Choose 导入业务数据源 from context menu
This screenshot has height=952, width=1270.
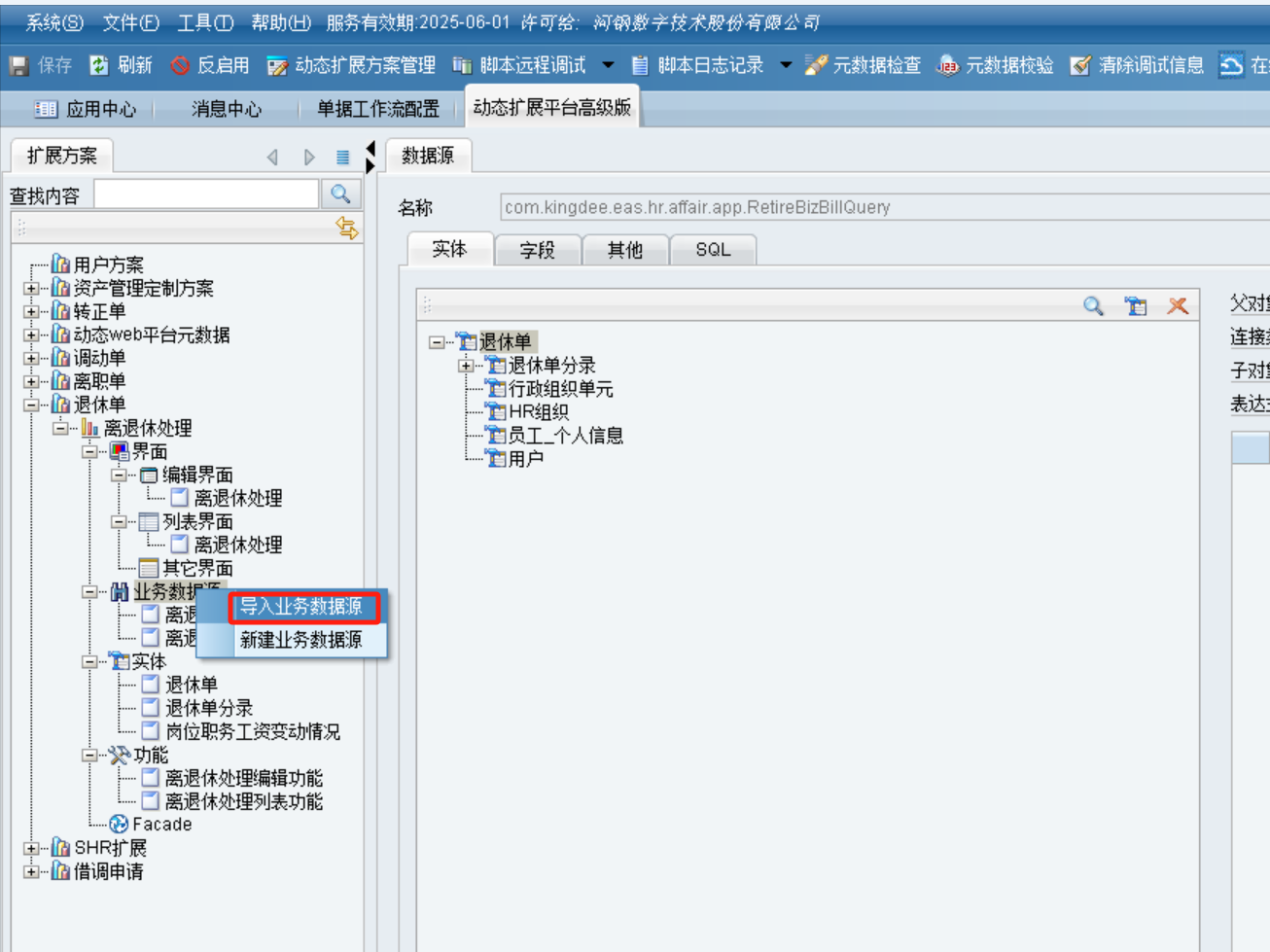303,607
